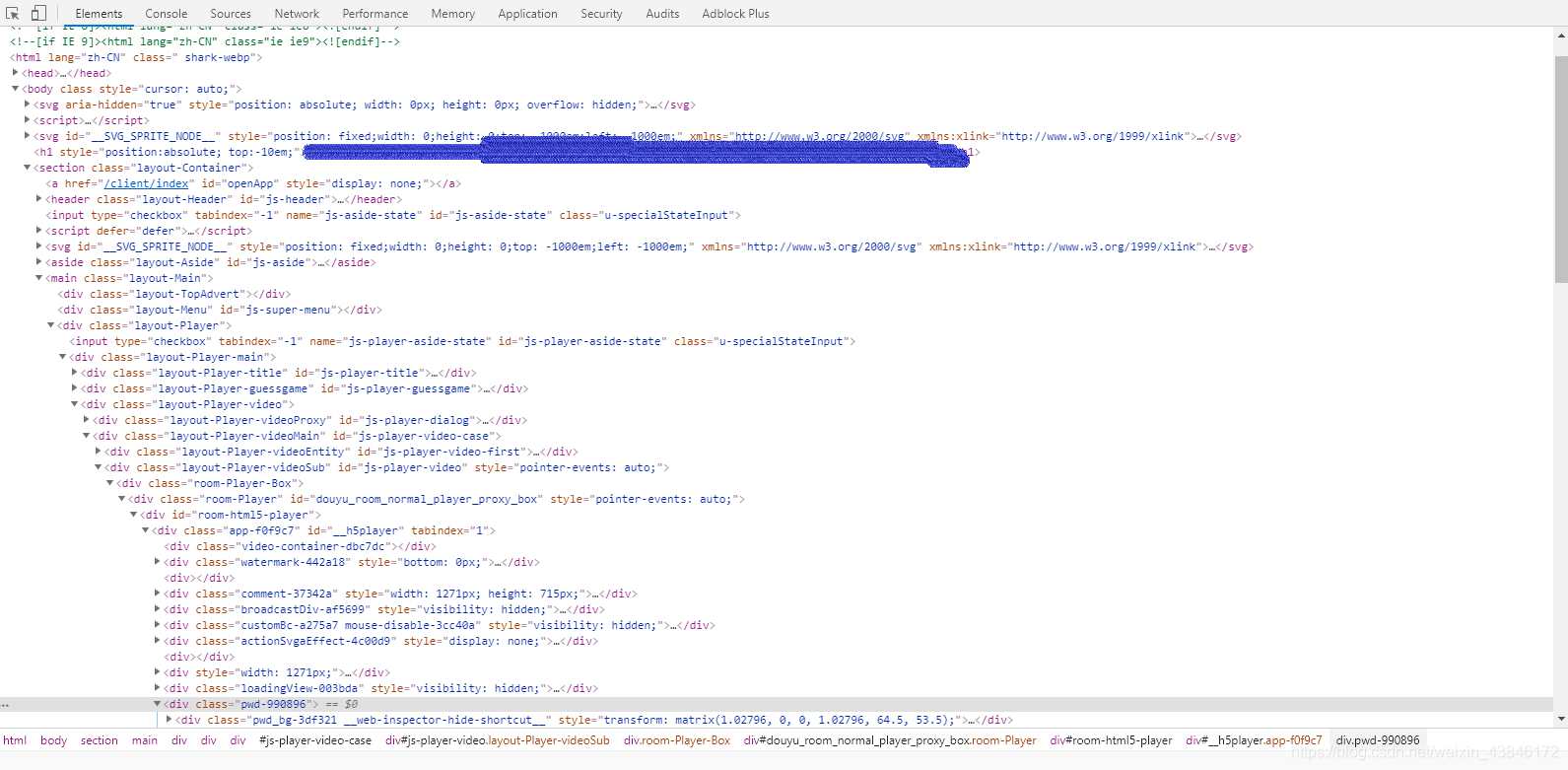This screenshot has width=1568, height=770.
Task: Collapse the layout-Main element
Action: click(38, 278)
